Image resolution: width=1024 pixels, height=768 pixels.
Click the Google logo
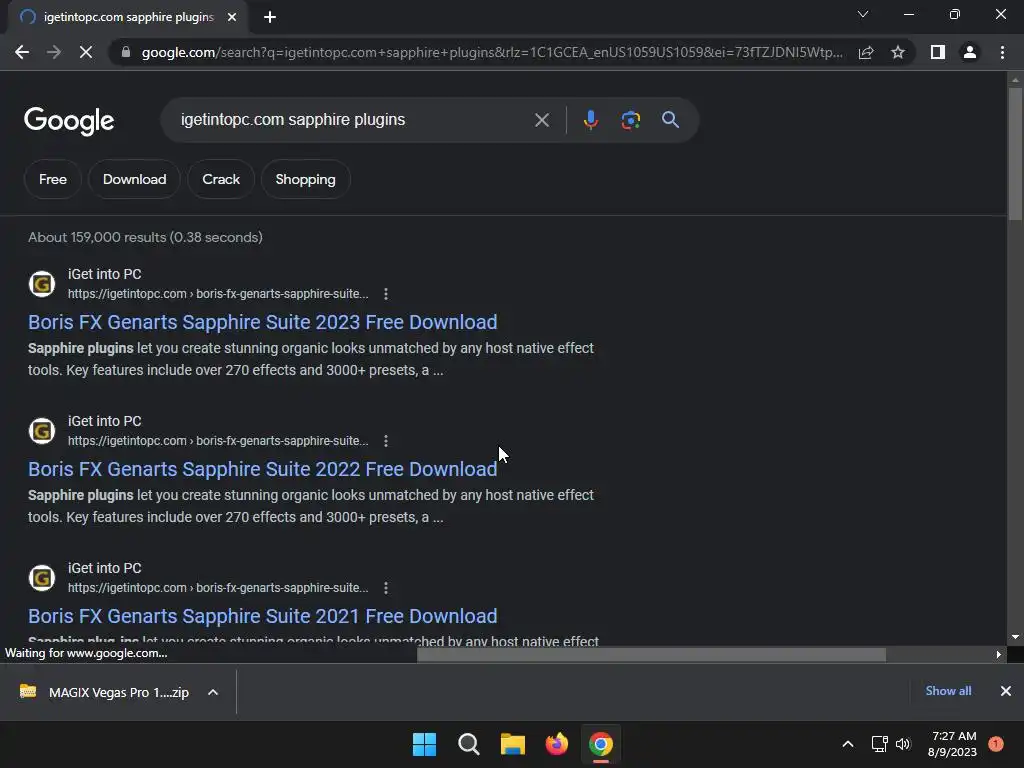click(69, 121)
